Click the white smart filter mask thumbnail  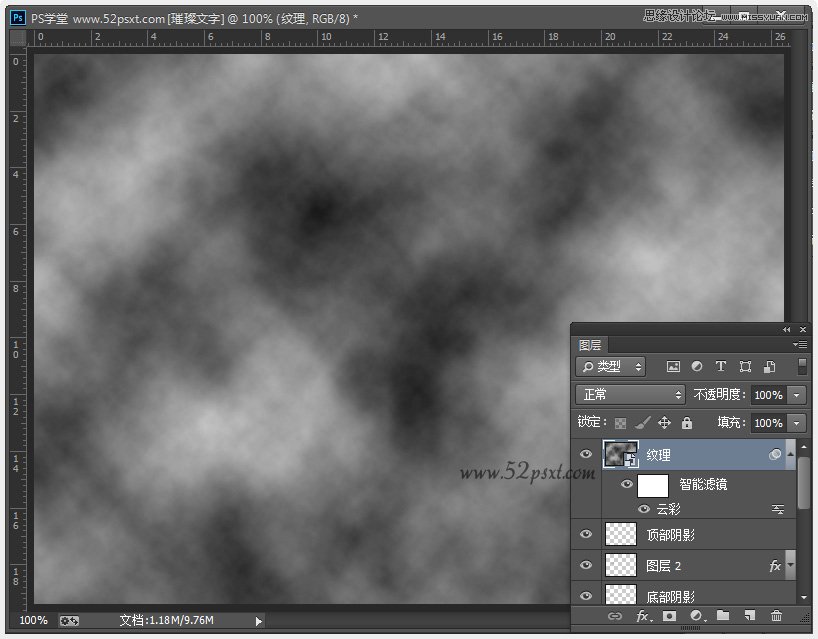[653, 486]
